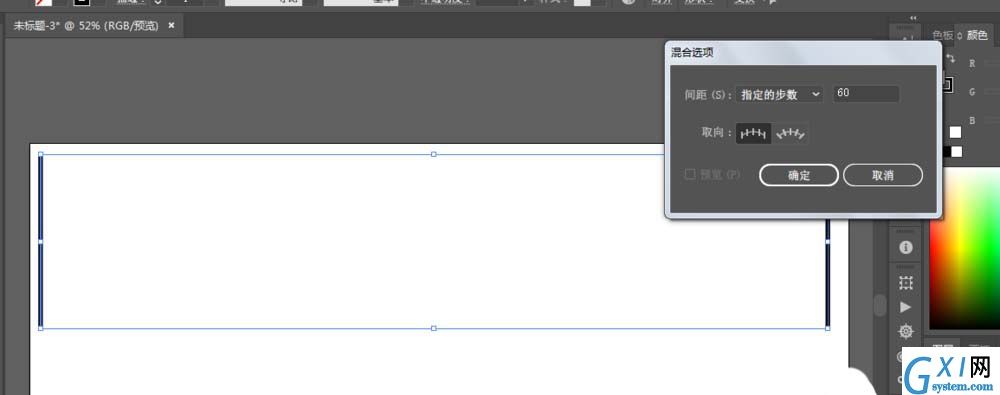Image resolution: width=1000 pixels, height=395 pixels.
Task: Select align-to-path orientation icon
Action: (791, 133)
